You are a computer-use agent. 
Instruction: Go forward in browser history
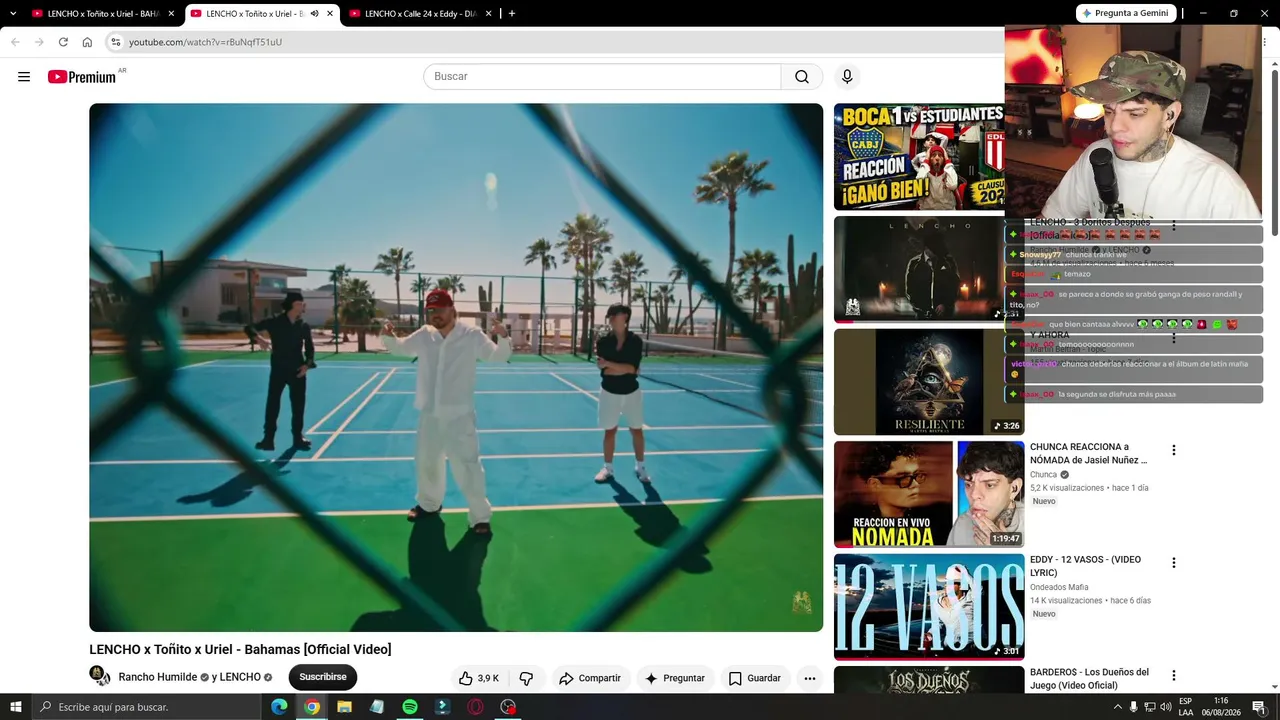[39, 42]
